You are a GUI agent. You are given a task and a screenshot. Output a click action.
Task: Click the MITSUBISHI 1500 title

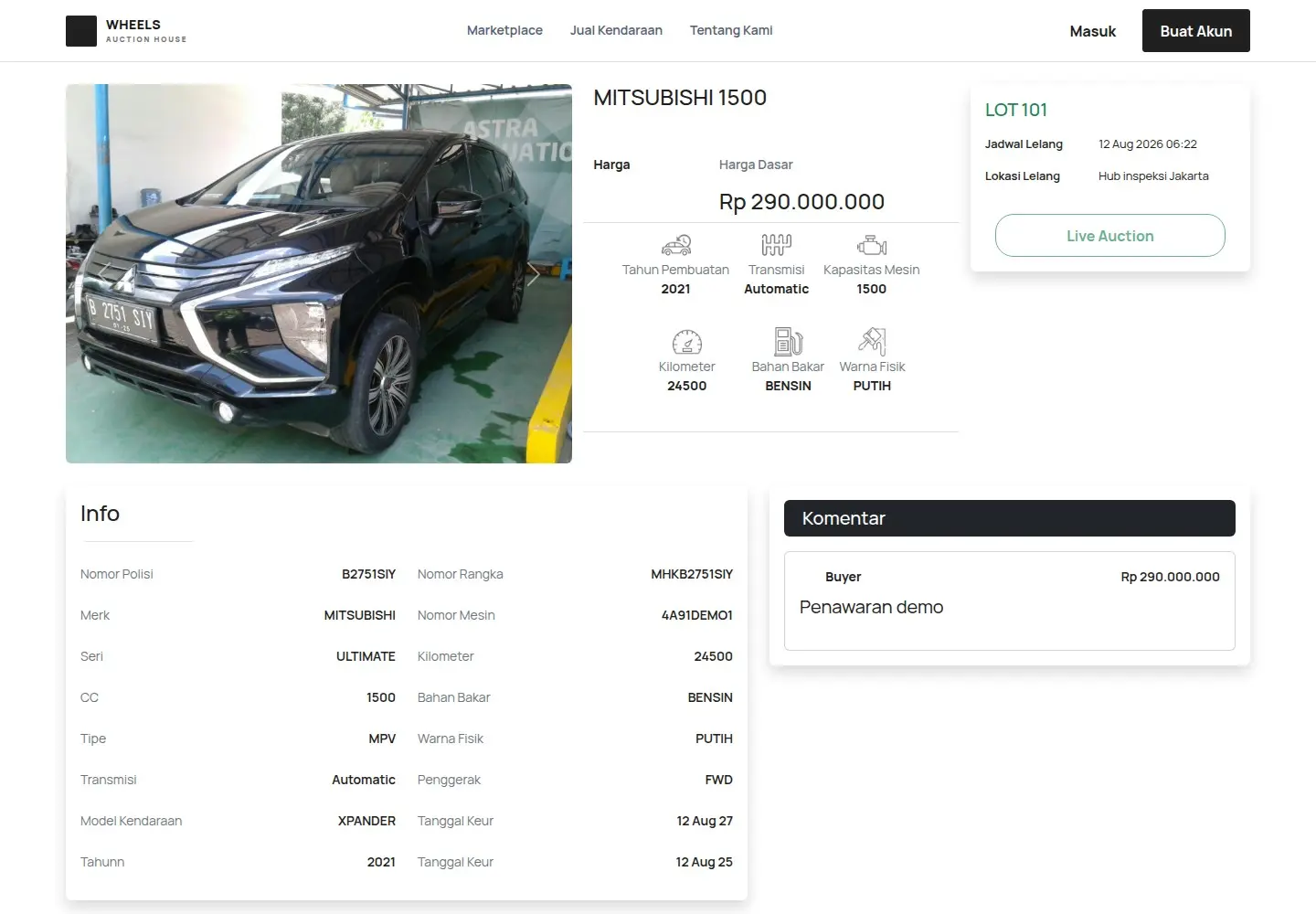(x=680, y=98)
